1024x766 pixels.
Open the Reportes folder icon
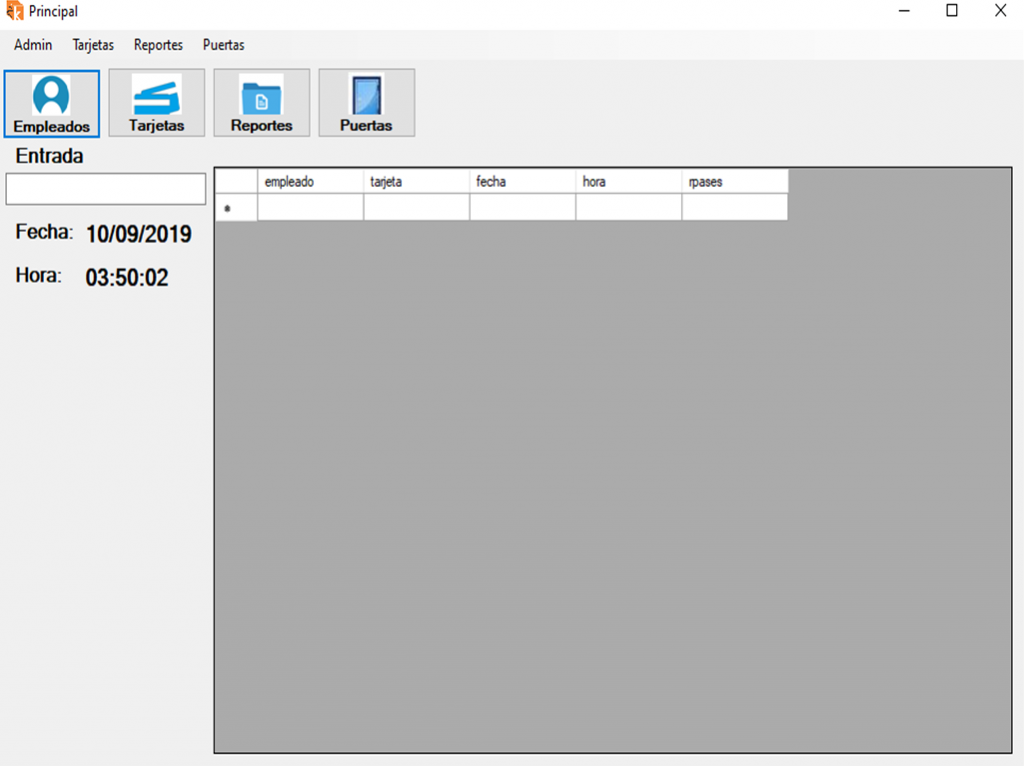261,96
